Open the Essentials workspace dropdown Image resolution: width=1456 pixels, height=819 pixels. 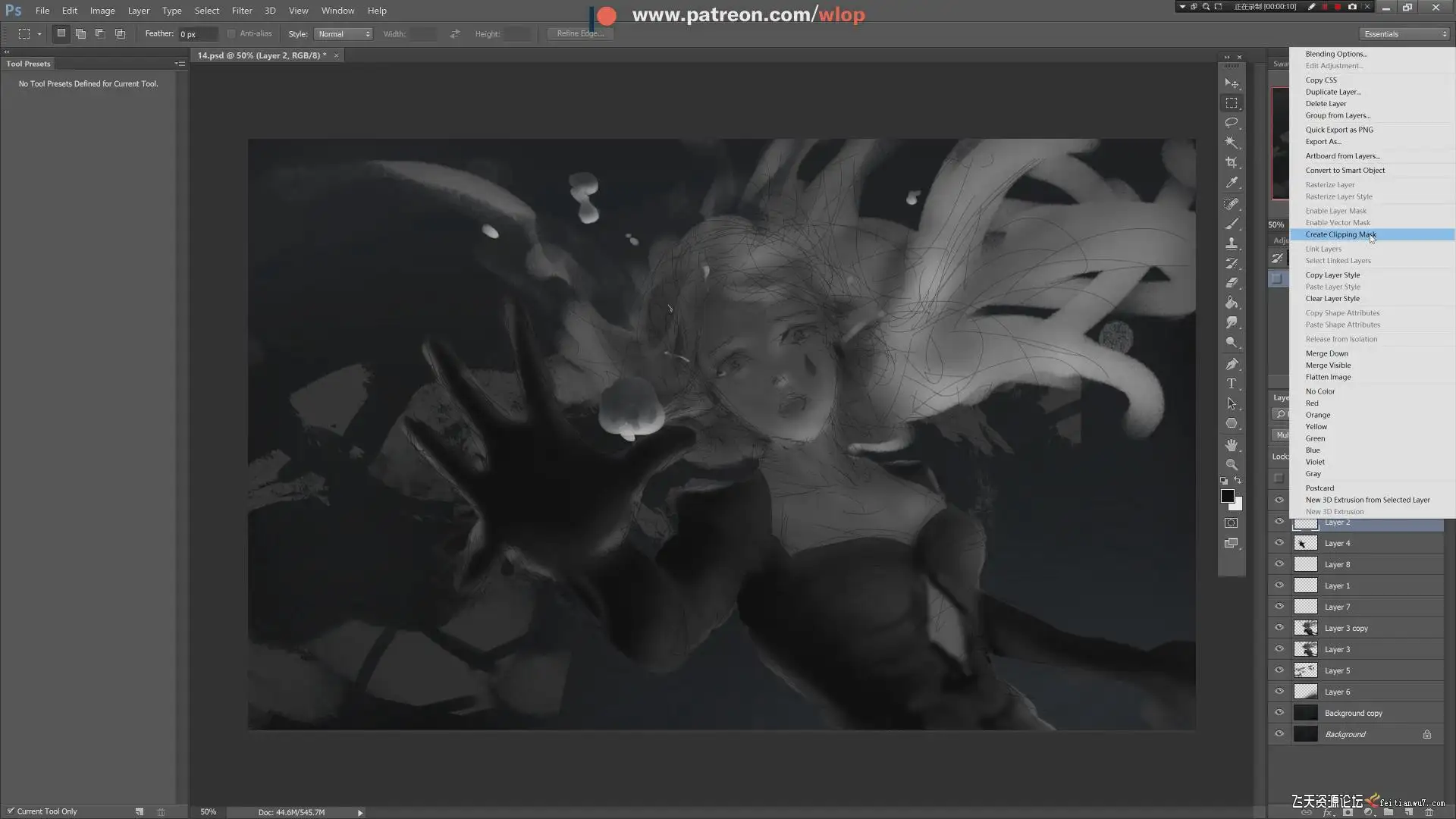click(1404, 34)
